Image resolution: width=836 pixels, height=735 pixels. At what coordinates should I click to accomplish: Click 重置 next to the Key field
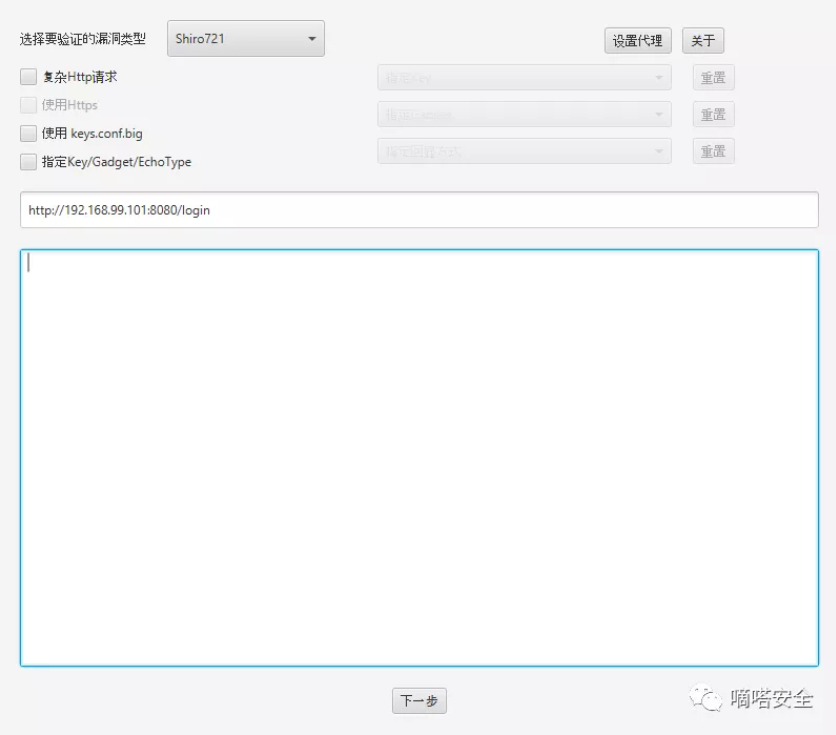tap(713, 78)
